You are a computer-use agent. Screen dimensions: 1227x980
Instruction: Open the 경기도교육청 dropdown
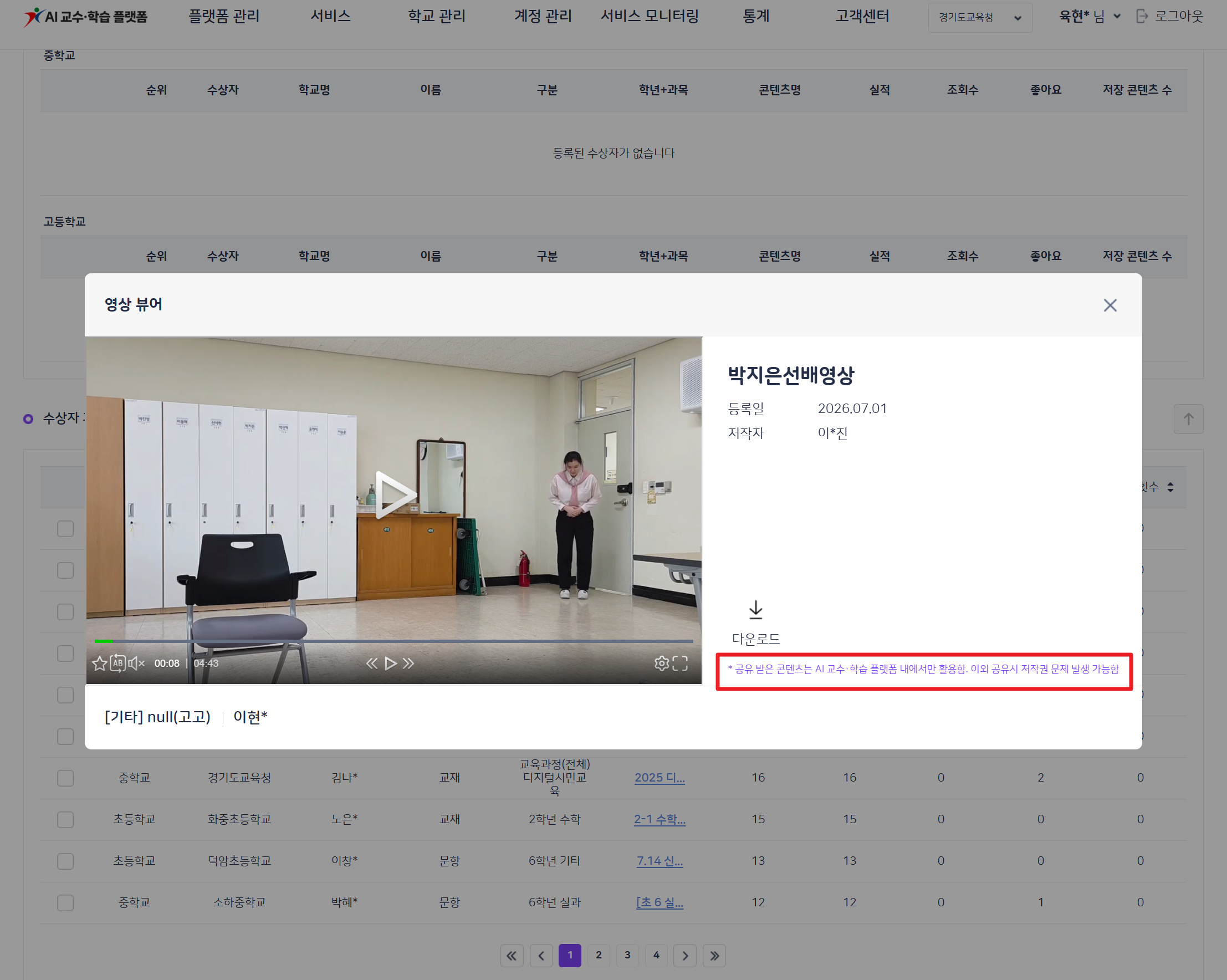[x=980, y=18]
